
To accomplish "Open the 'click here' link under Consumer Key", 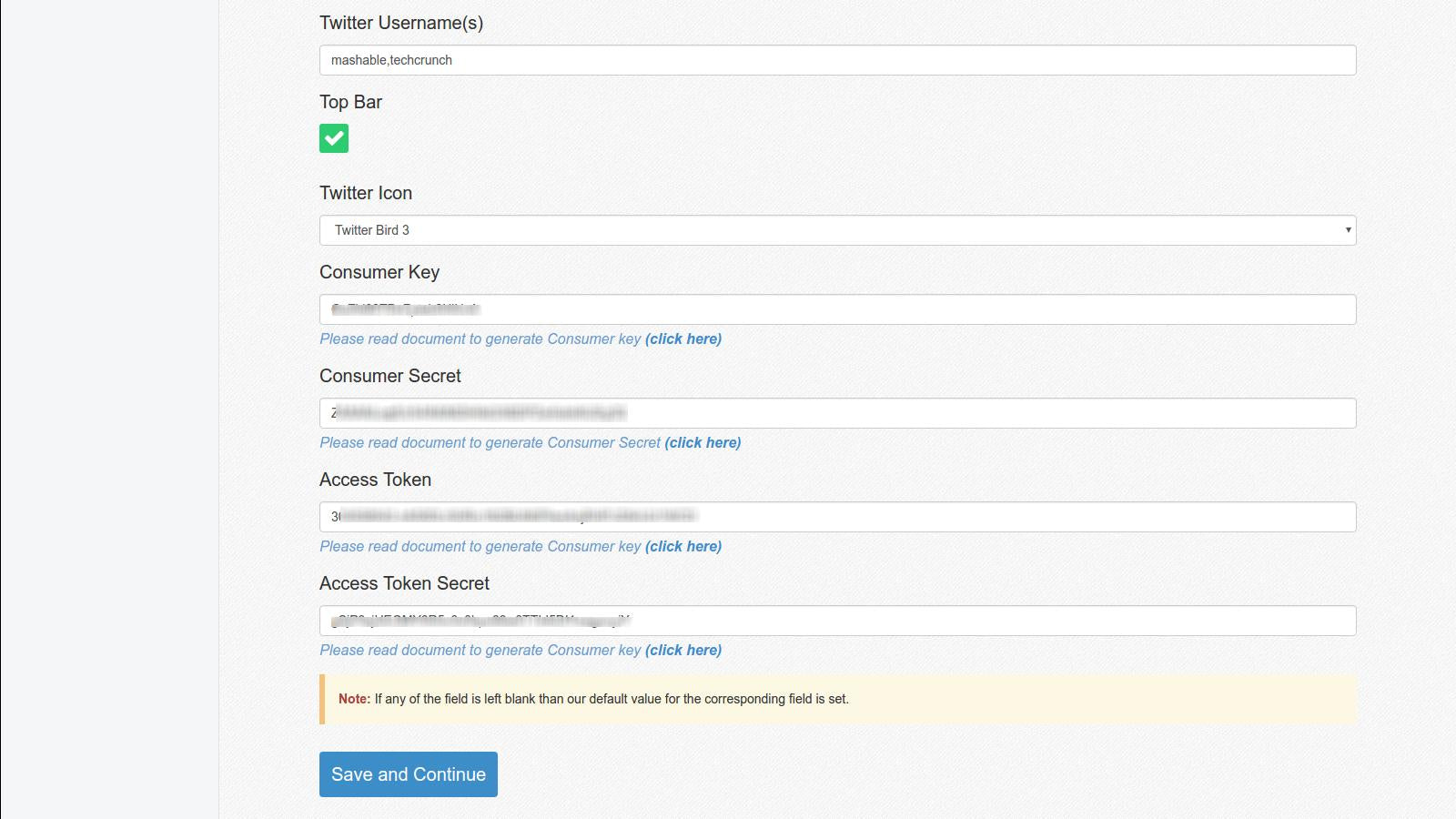I will (683, 339).
